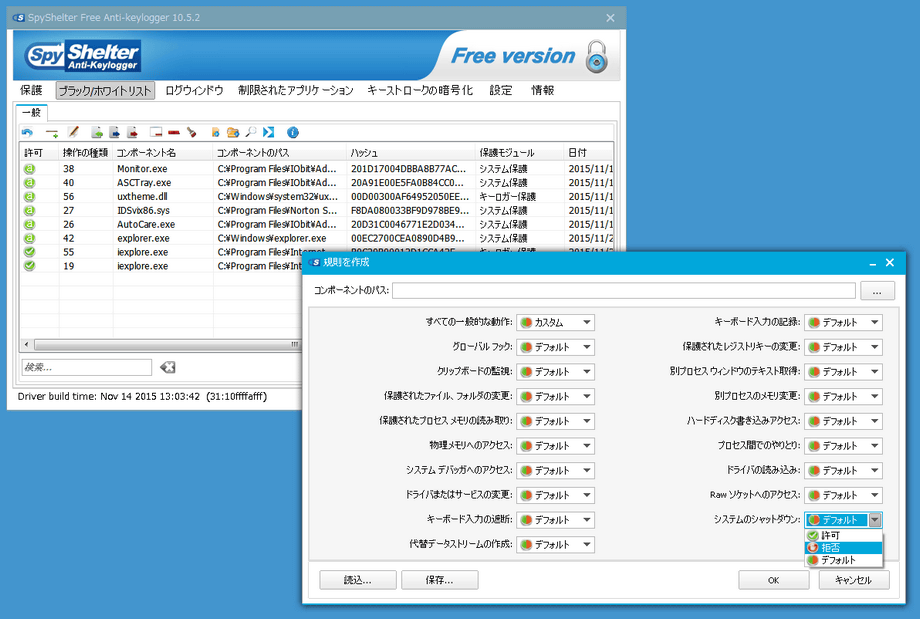Viewport: 920px width, 619px height.
Task: Collapse the システムのシャットダウン dropdown arrow
Action: coord(875,520)
